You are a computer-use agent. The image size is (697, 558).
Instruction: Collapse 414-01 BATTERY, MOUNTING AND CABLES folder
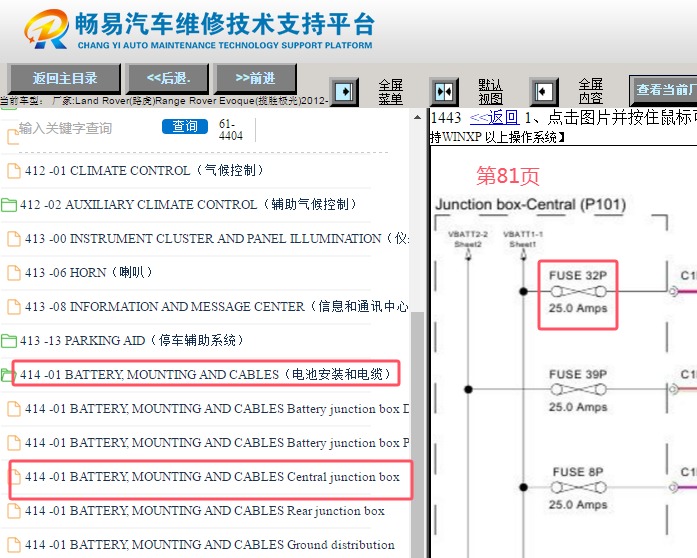click(x=205, y=374)
